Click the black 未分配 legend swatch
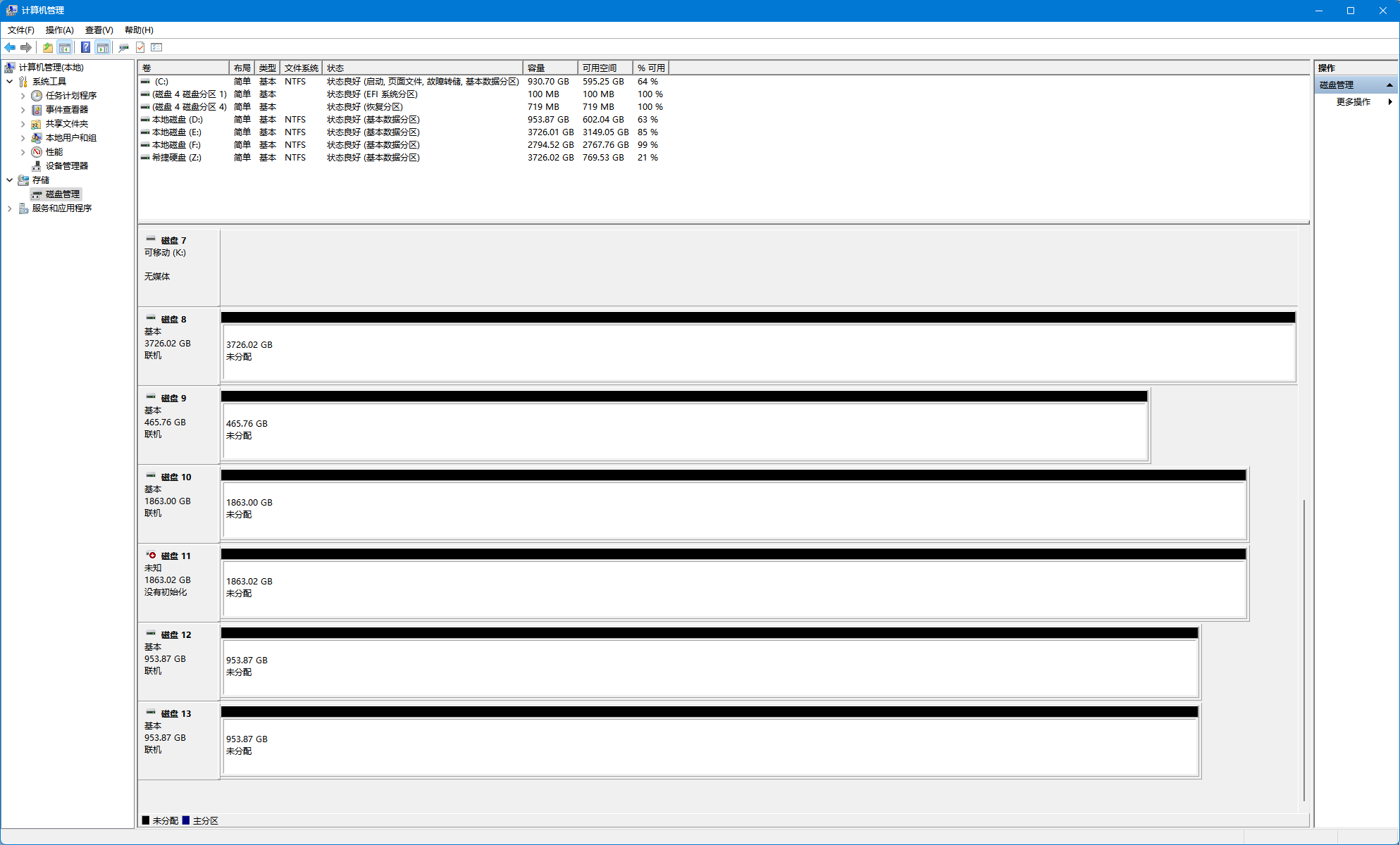Viewport: 1400px width, 845px height. point(146,820)
